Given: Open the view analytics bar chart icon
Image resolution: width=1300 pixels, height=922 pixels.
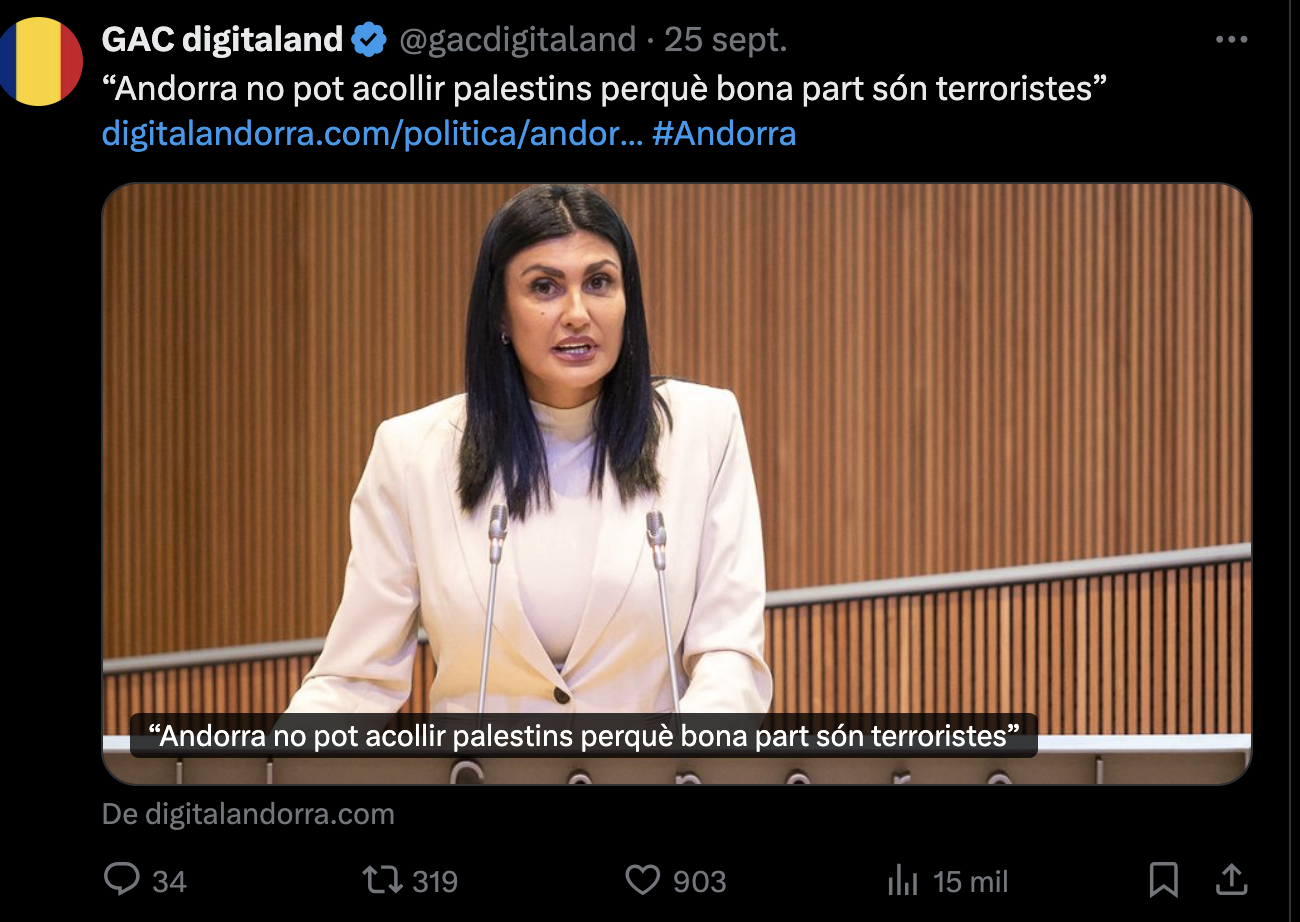Looking at the screenshot, I should (902, 881).
